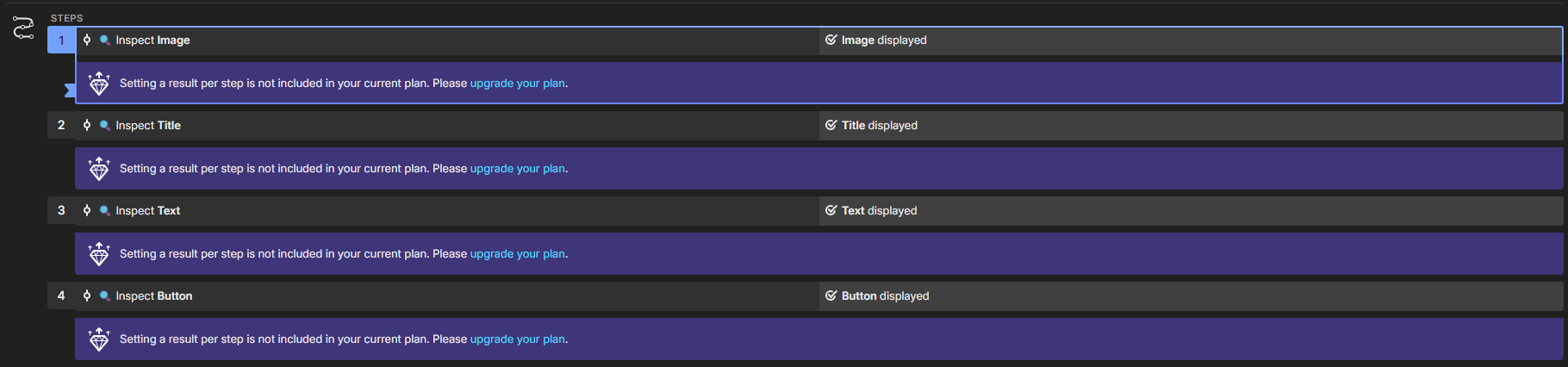1568x367 pixels.
Task: Click the magnifier icon beside Inspect Text
Action: pos(104,210)
